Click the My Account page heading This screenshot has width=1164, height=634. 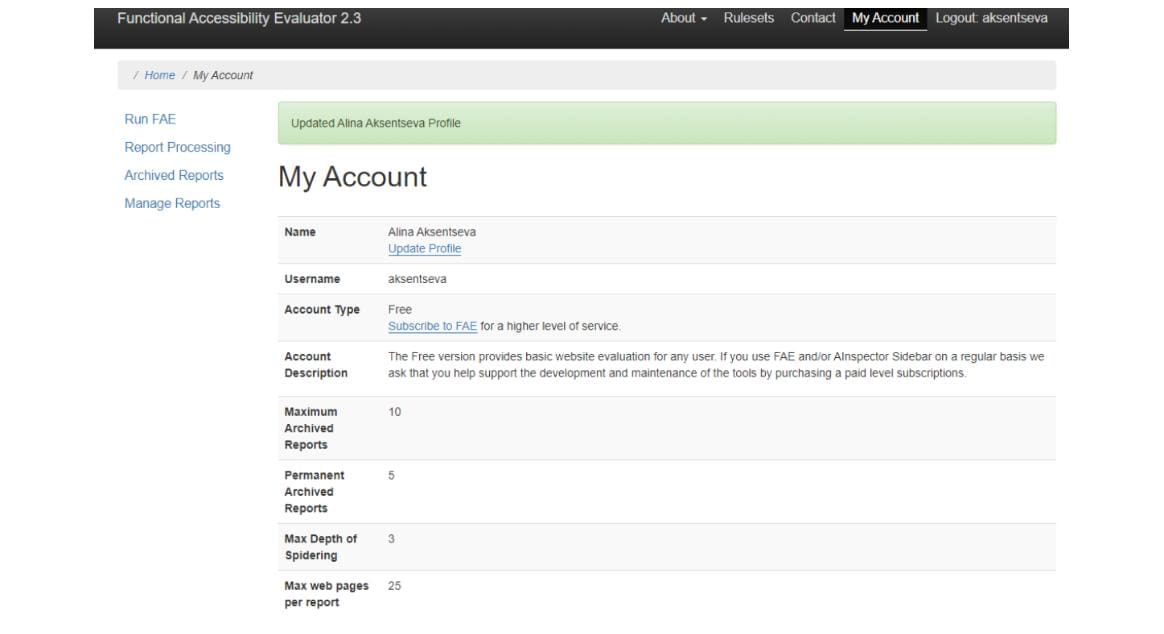pos(352,177)
